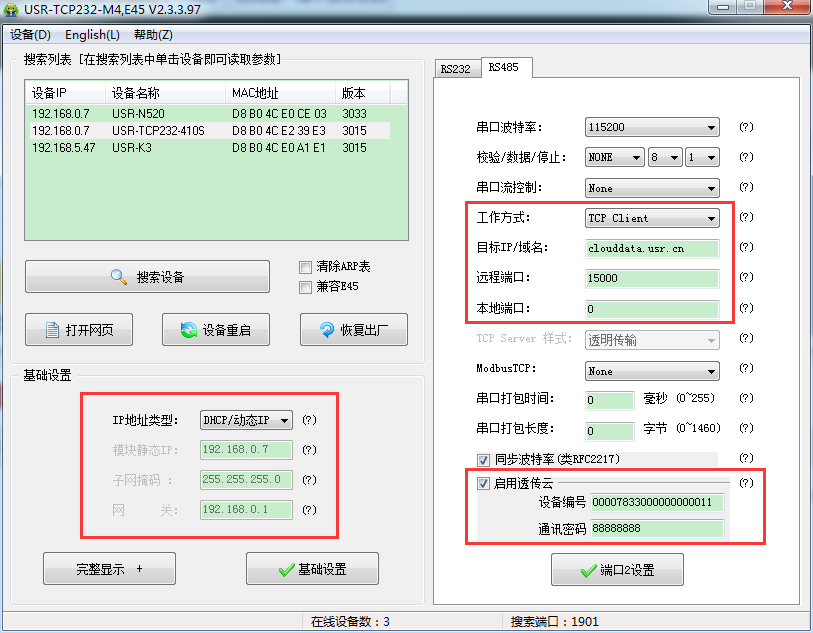Click the 打开网页 page icon button
Viewport: 813px width, 633px height.
tap(78, 330)
